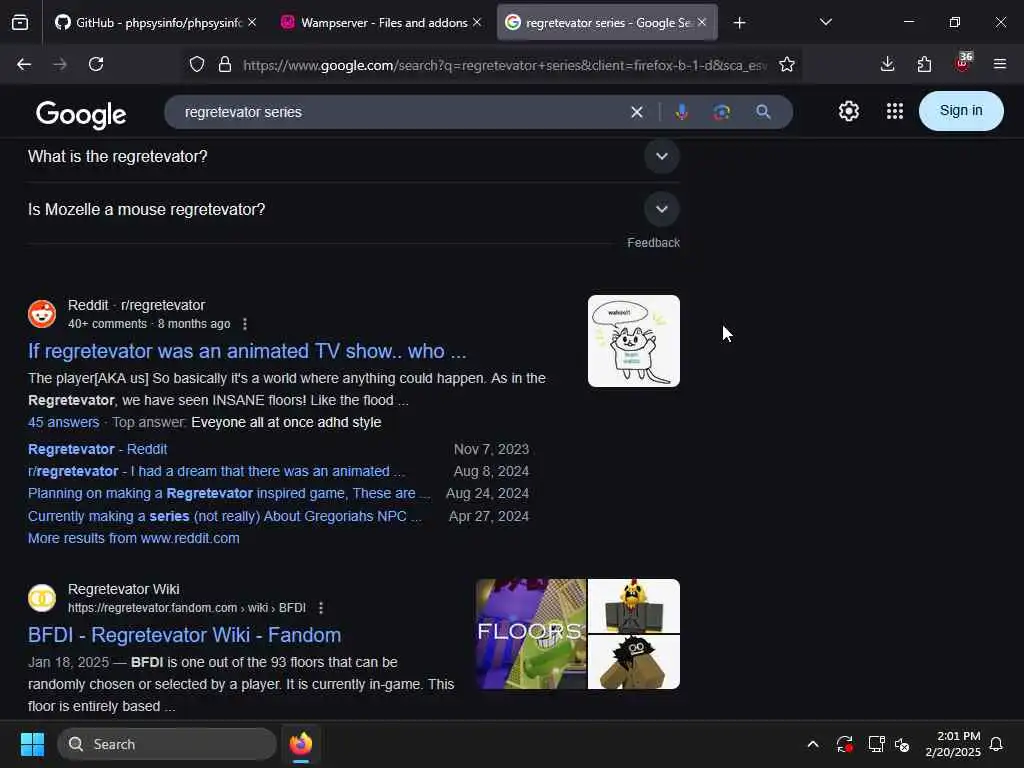Search by image with Google Lens
The width and height of the screenshot is (1024, 768).
point(722,112)
